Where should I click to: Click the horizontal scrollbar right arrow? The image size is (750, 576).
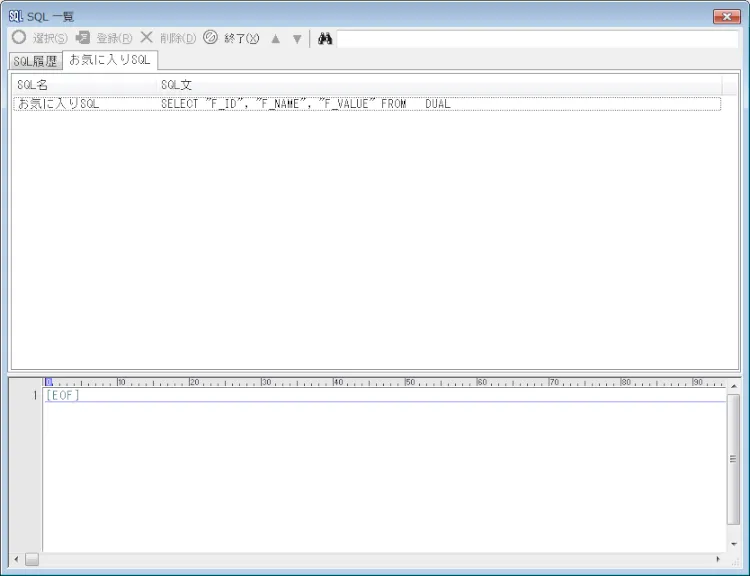(718, 559)
